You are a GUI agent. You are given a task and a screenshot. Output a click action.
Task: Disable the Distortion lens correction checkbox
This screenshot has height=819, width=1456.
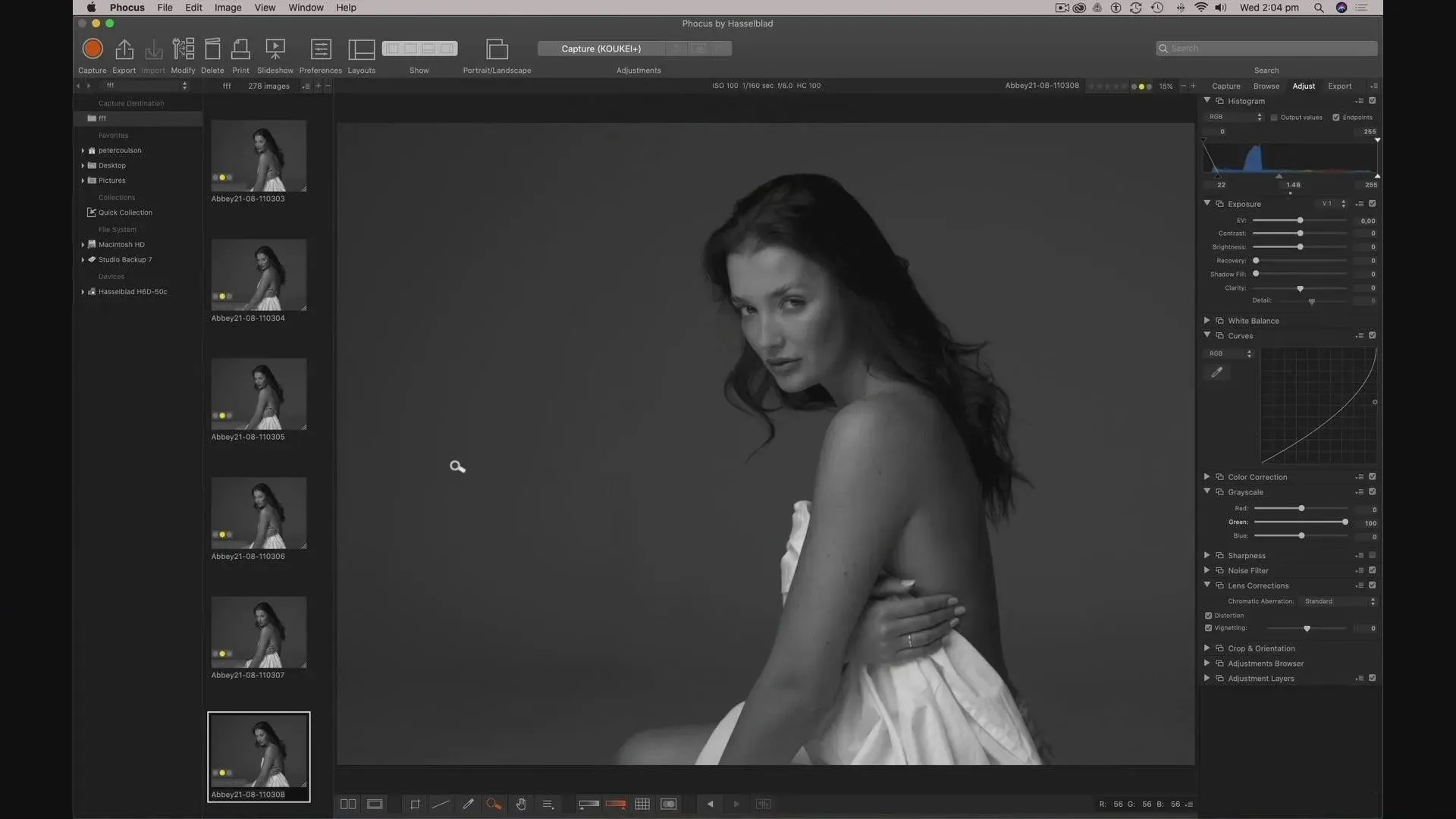1209,616
